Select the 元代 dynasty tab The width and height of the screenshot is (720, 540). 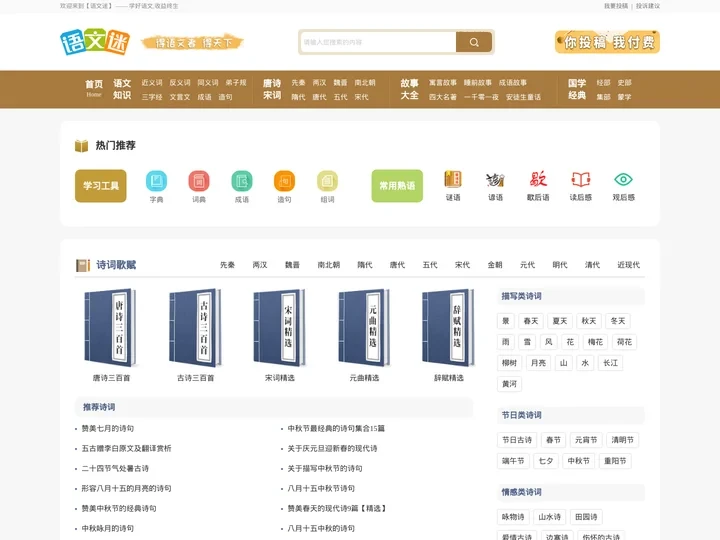click(x=528, y=265)
